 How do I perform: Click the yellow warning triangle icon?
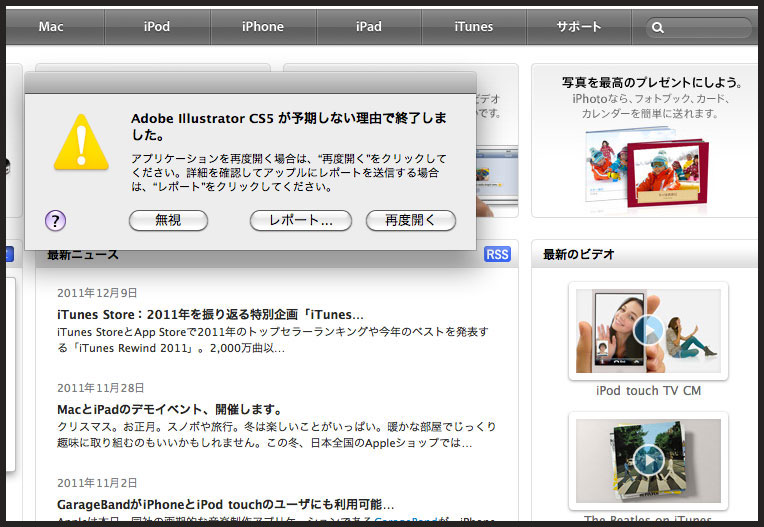click(81, 142)
